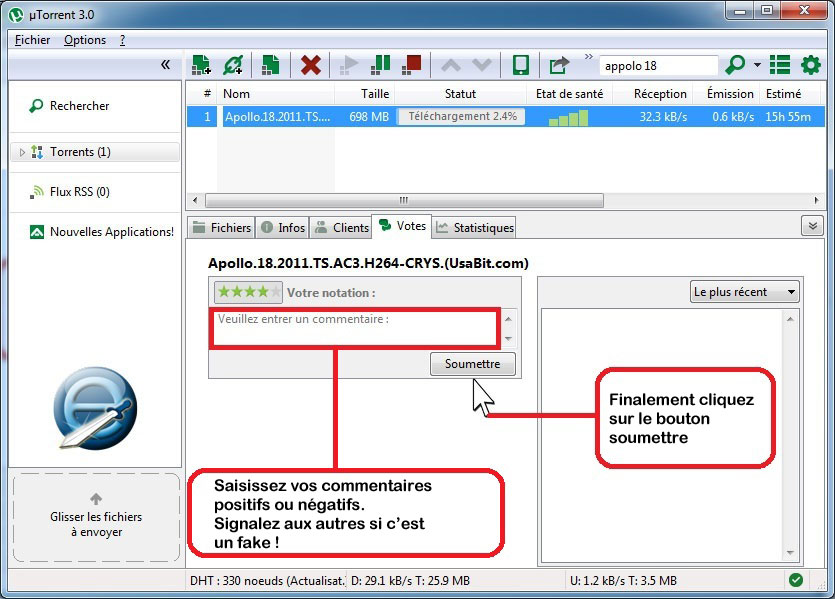Image resolution: width=835 pixels, height=599 pixels.
Task: Click the remote device phone icon
Action: pos(520,65)
